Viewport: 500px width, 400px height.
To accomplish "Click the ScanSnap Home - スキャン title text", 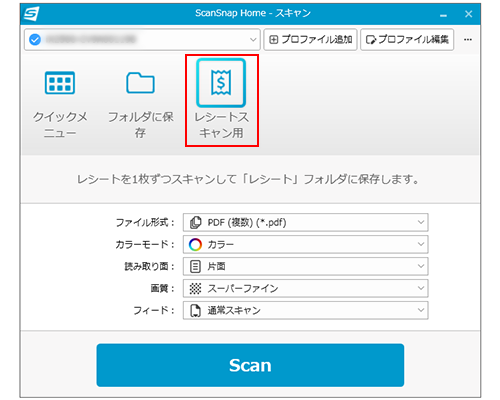I will pyautogui.click(x=253, y=13).
